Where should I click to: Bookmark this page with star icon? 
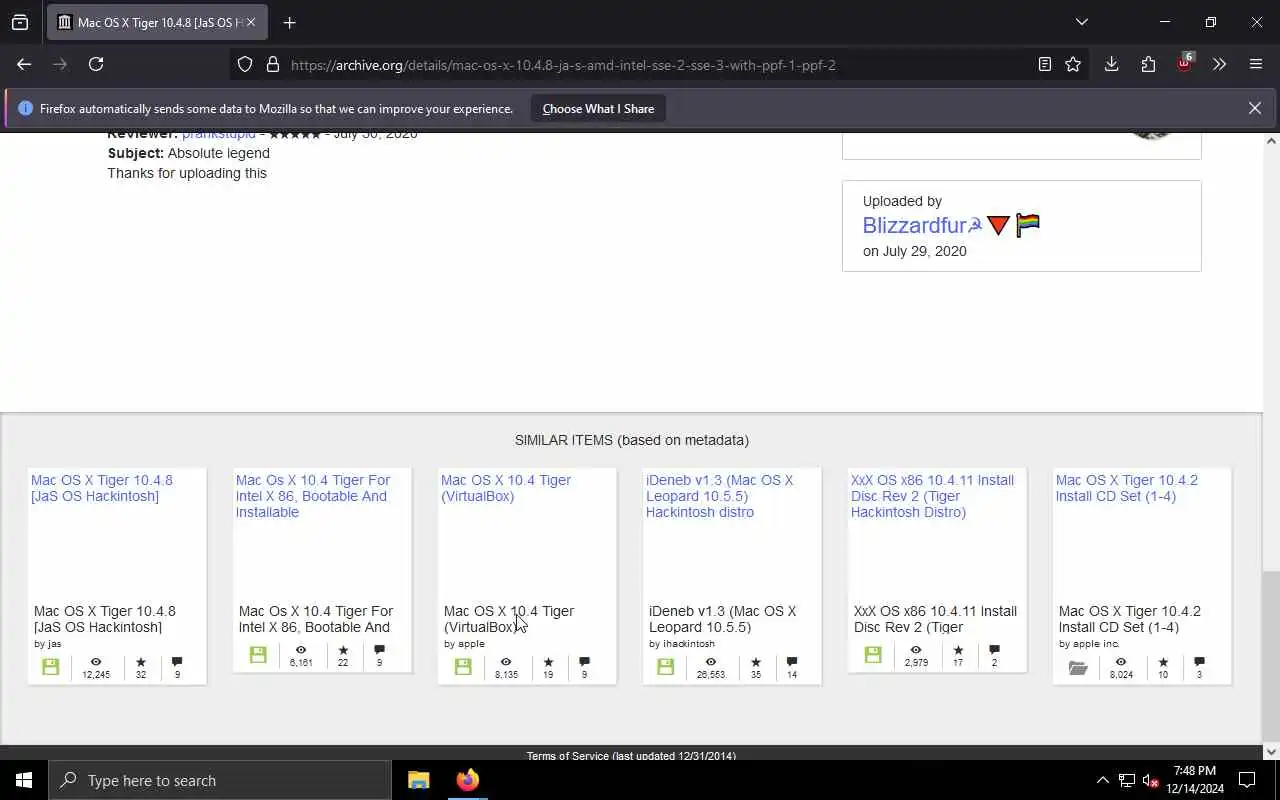(1073, 64)
